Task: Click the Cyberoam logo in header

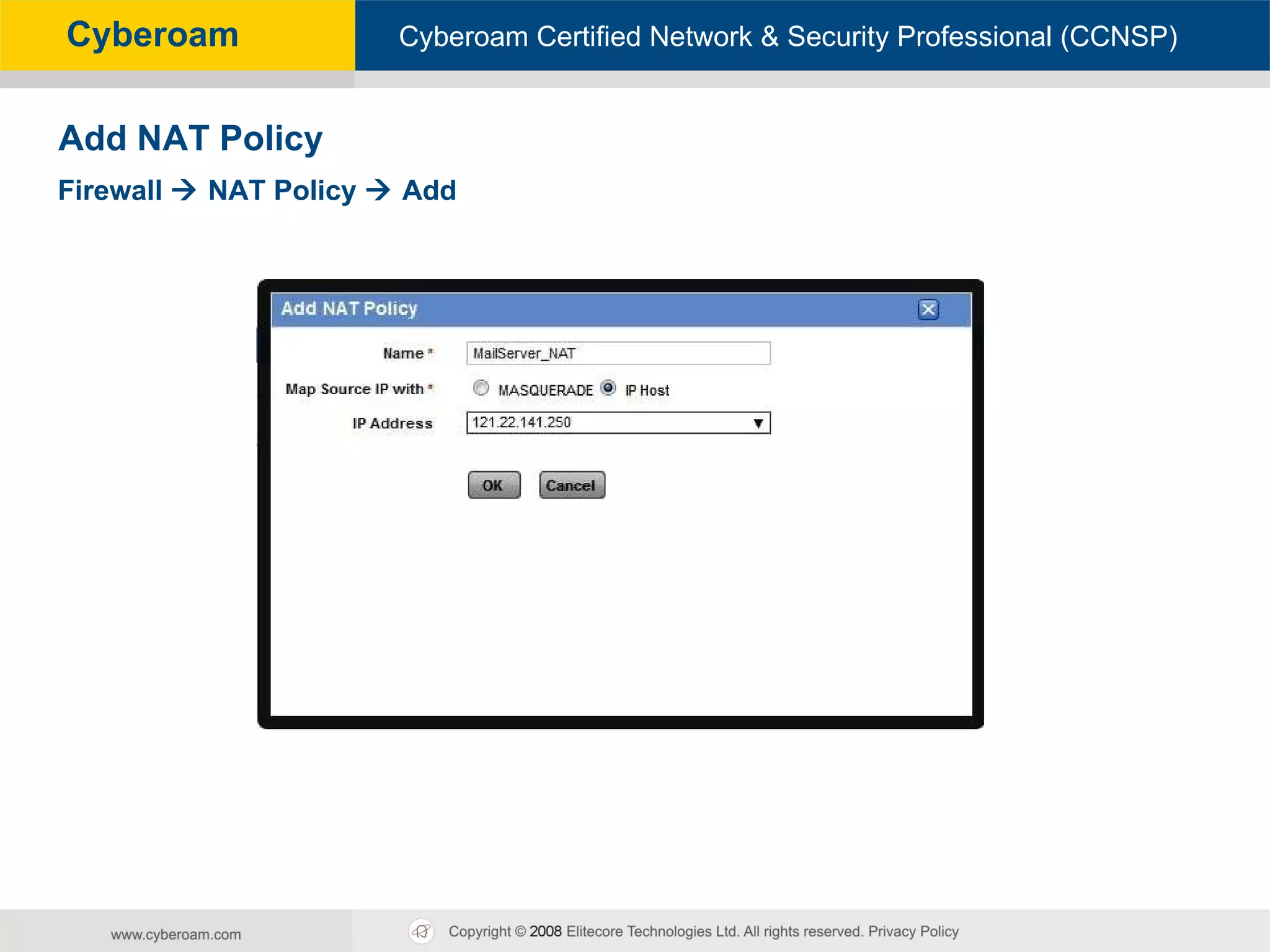Action: pos(153,35)
